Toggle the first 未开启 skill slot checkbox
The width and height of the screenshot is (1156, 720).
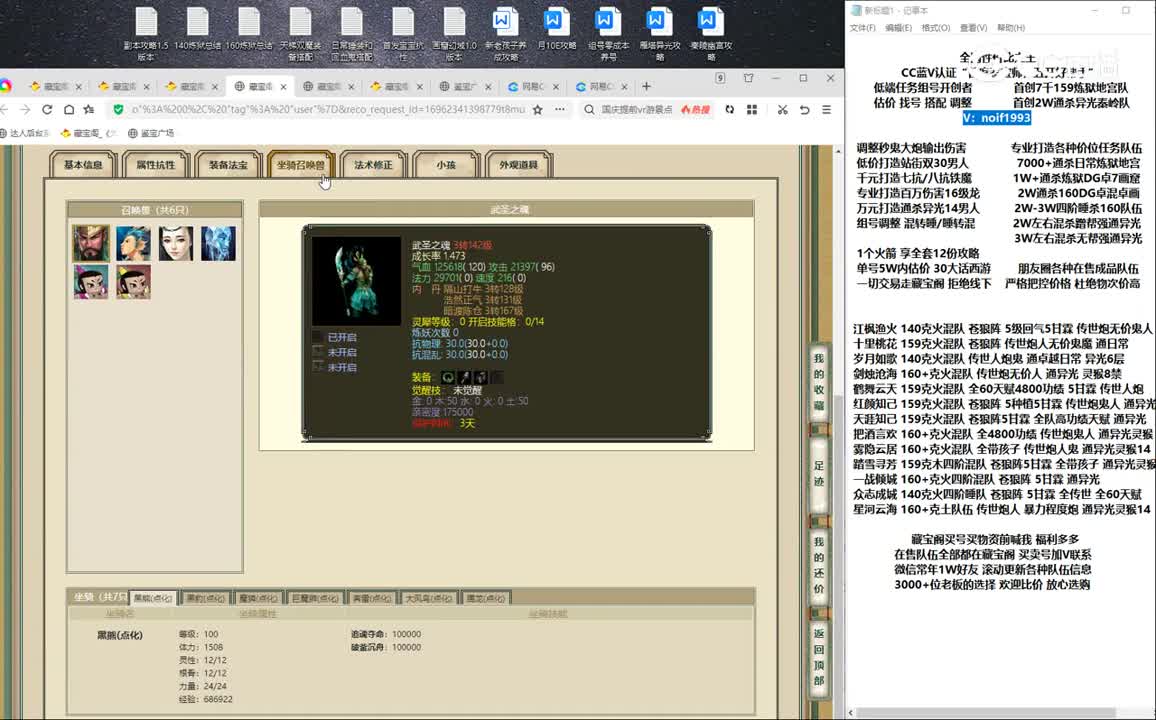[x=318, y=352]
